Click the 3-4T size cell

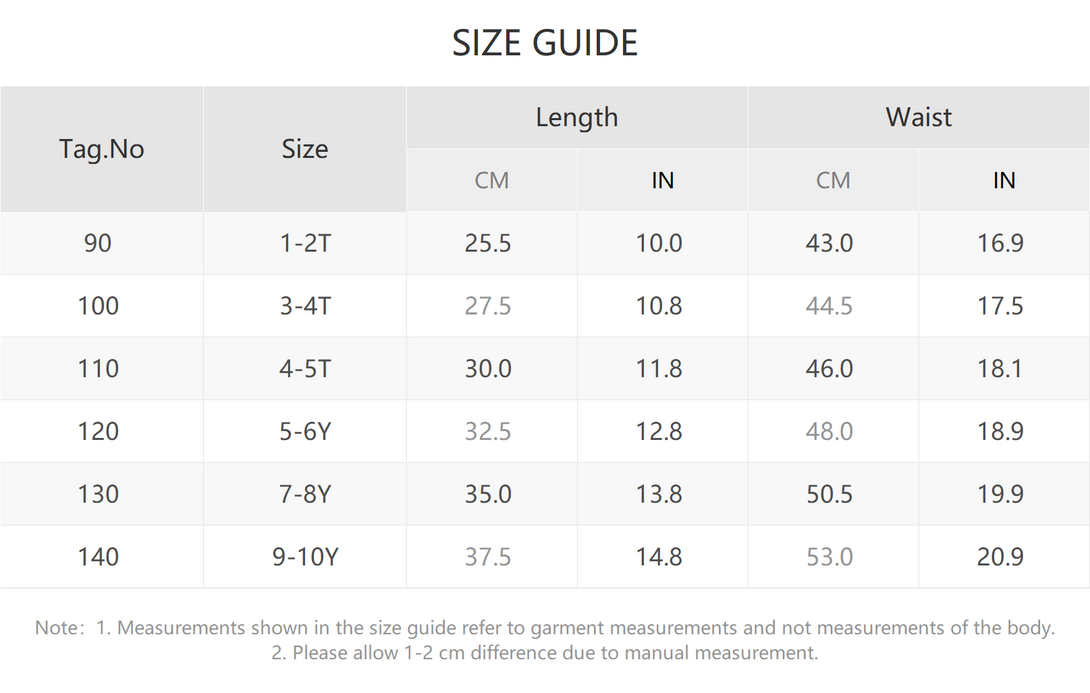click(304, 306)
